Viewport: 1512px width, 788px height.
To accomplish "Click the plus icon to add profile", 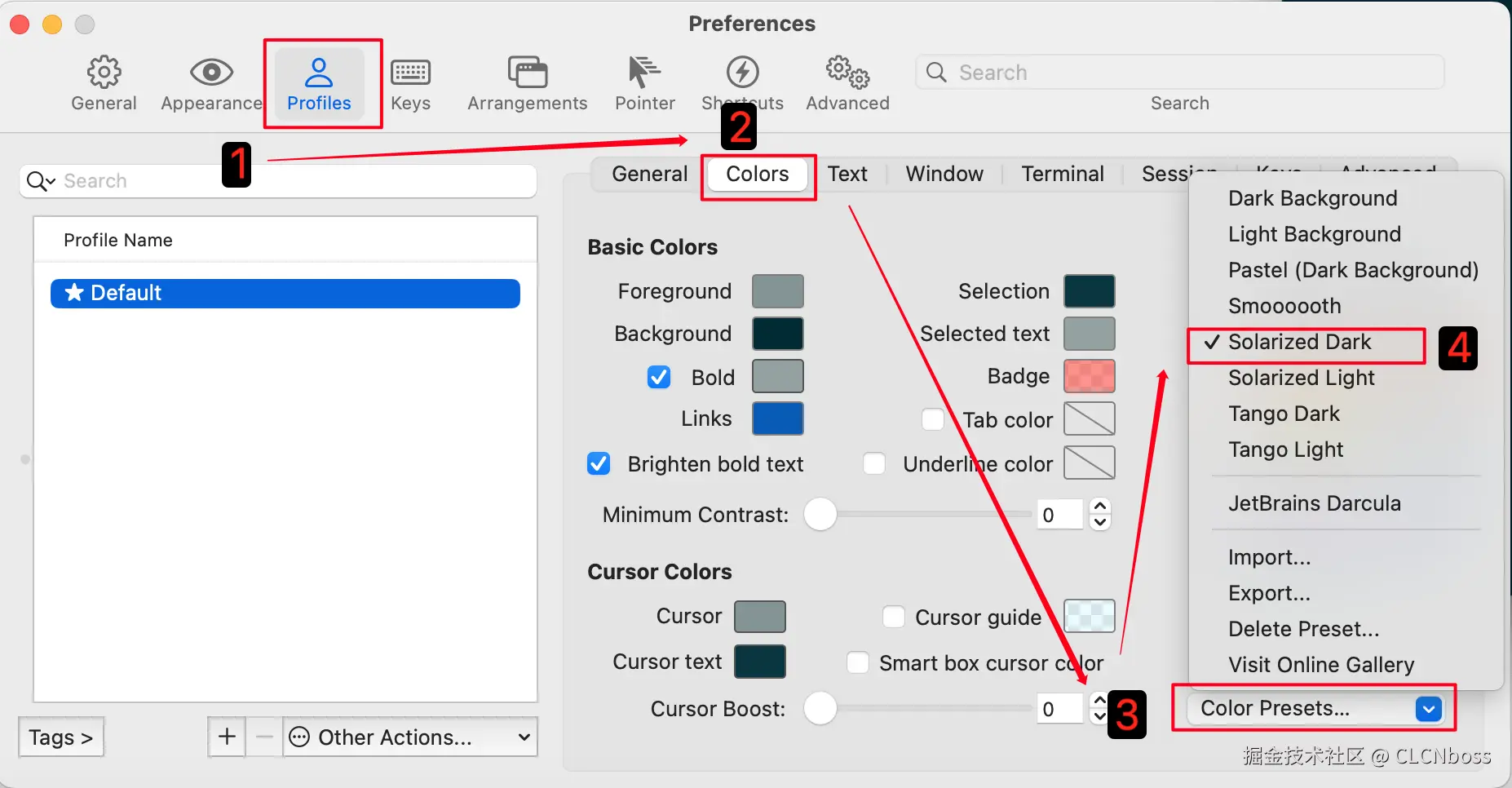I will pyautogui.click(x=227, y=737).
